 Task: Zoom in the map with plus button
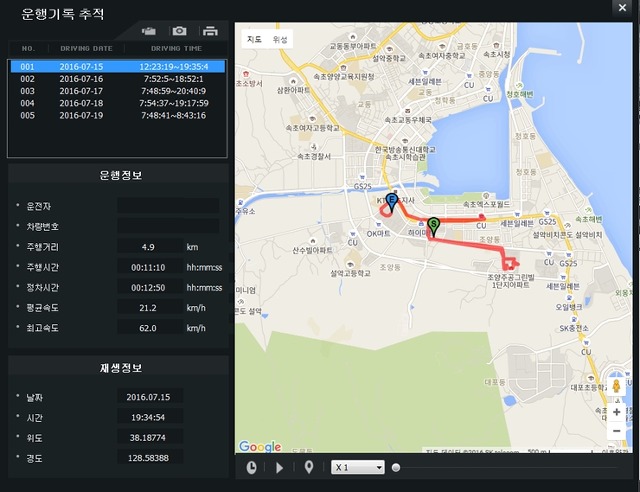[x=617, y=412]
